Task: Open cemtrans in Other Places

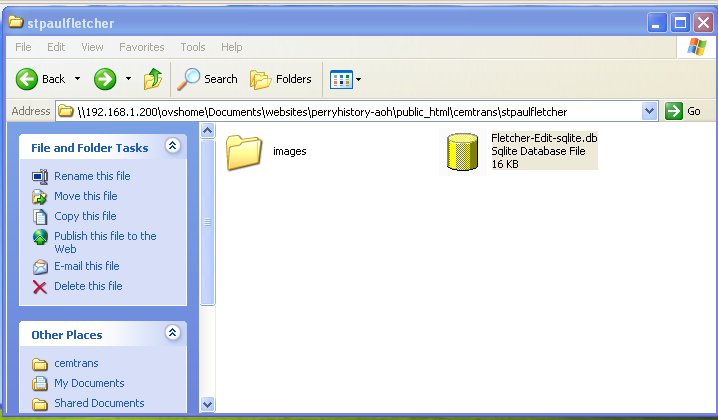Action: click(x=76, y=363)
